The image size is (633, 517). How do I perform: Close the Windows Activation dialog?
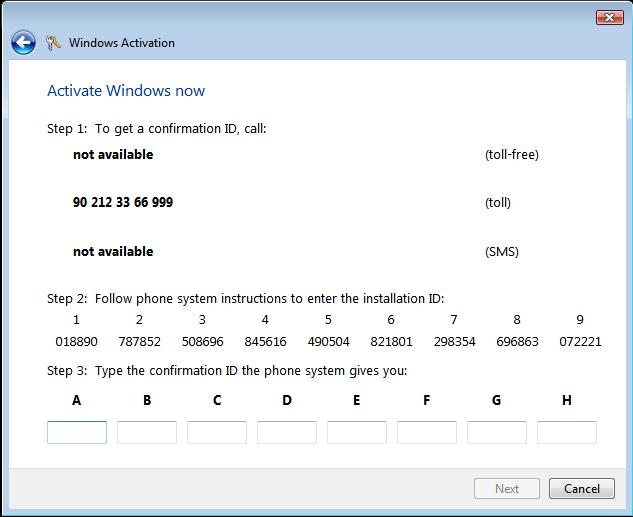pos(610,17)
